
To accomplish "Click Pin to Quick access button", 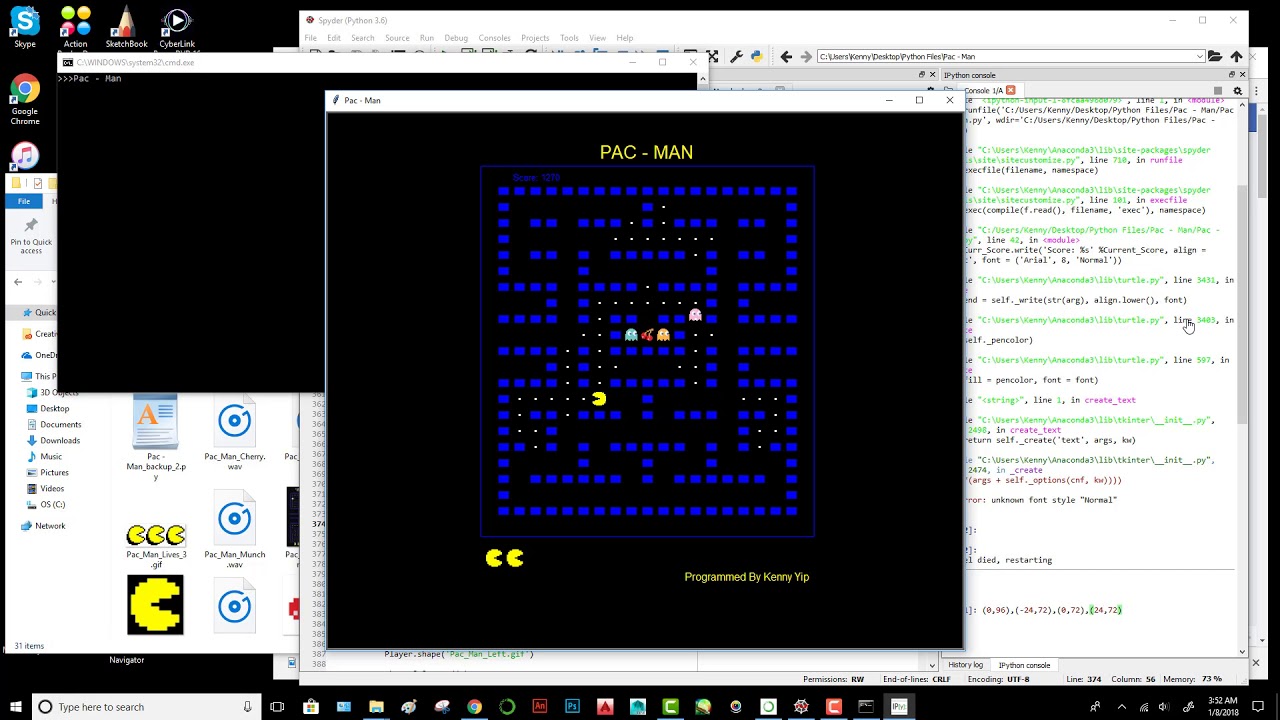I will point(31,236).
